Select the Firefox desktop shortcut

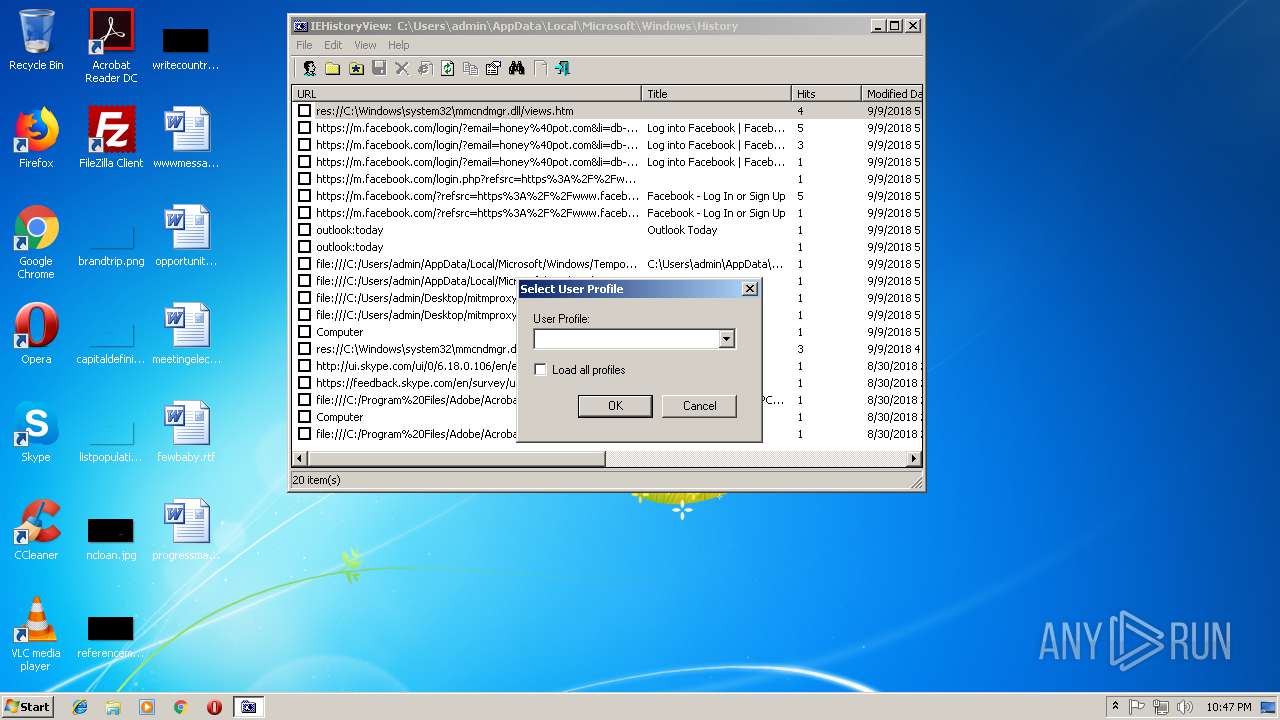coord(36,138)
